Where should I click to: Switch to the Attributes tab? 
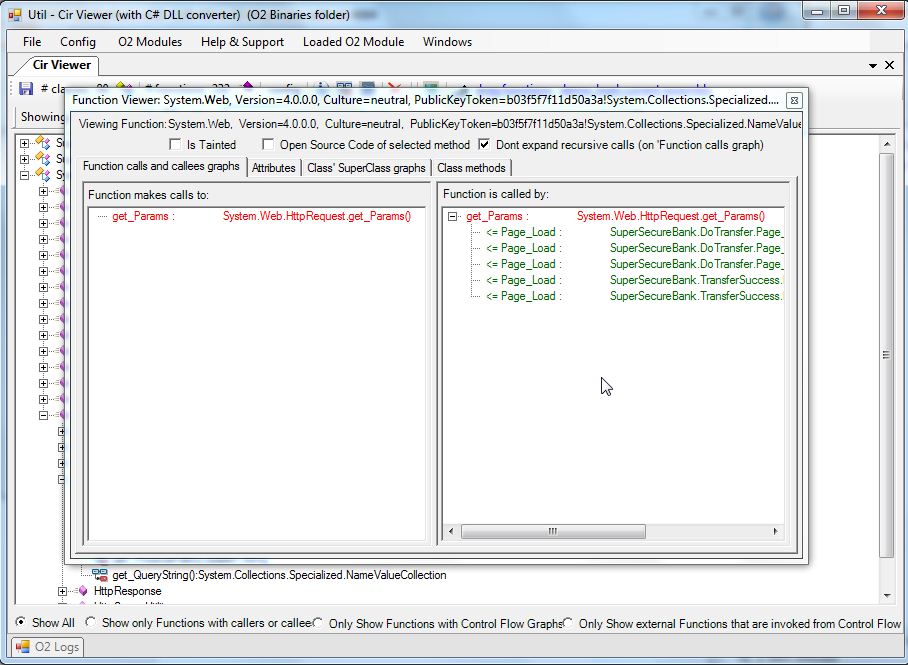click(273, 167)
